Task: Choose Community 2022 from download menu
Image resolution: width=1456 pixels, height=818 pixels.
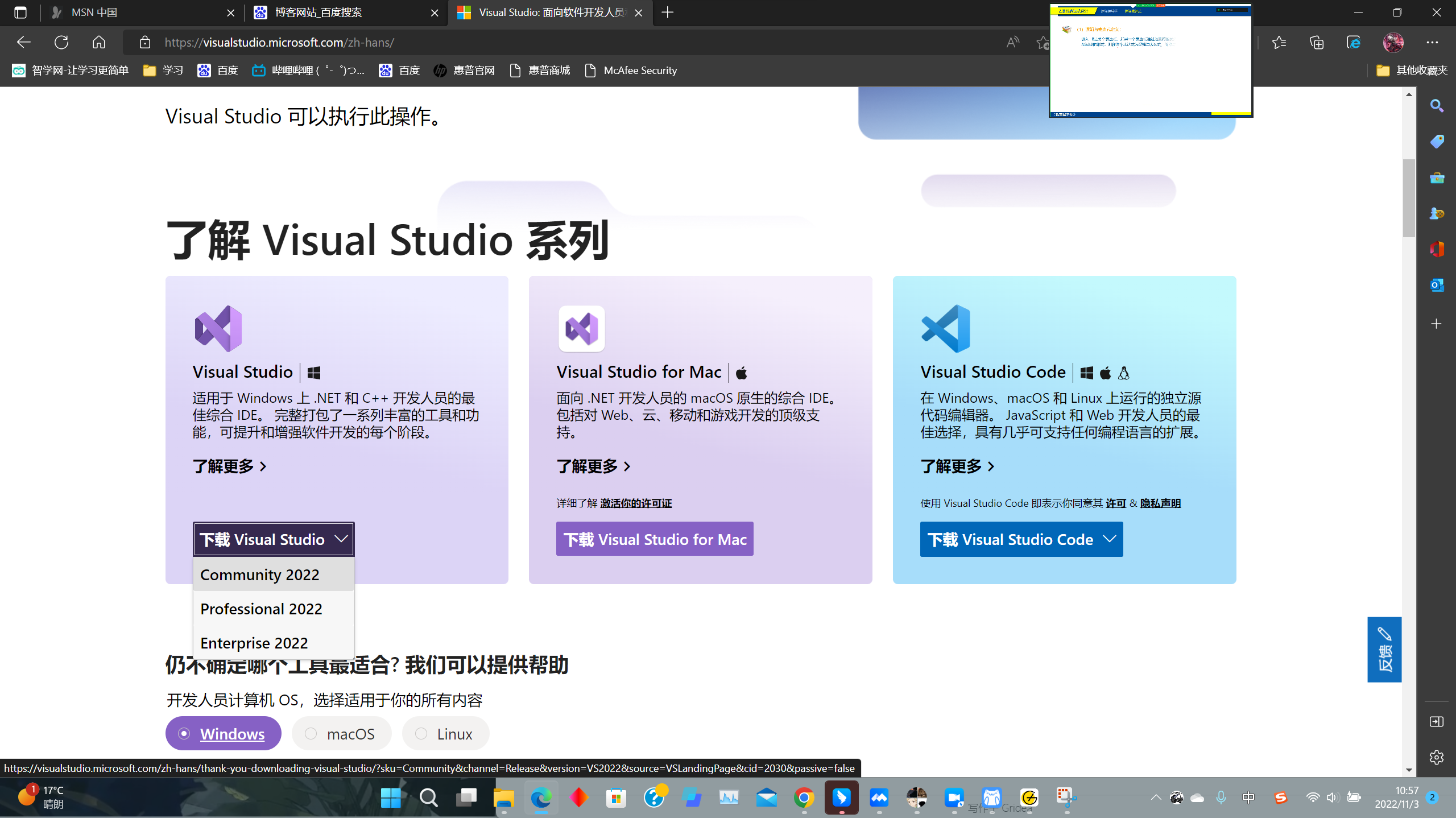Action: tap(274, 575)
